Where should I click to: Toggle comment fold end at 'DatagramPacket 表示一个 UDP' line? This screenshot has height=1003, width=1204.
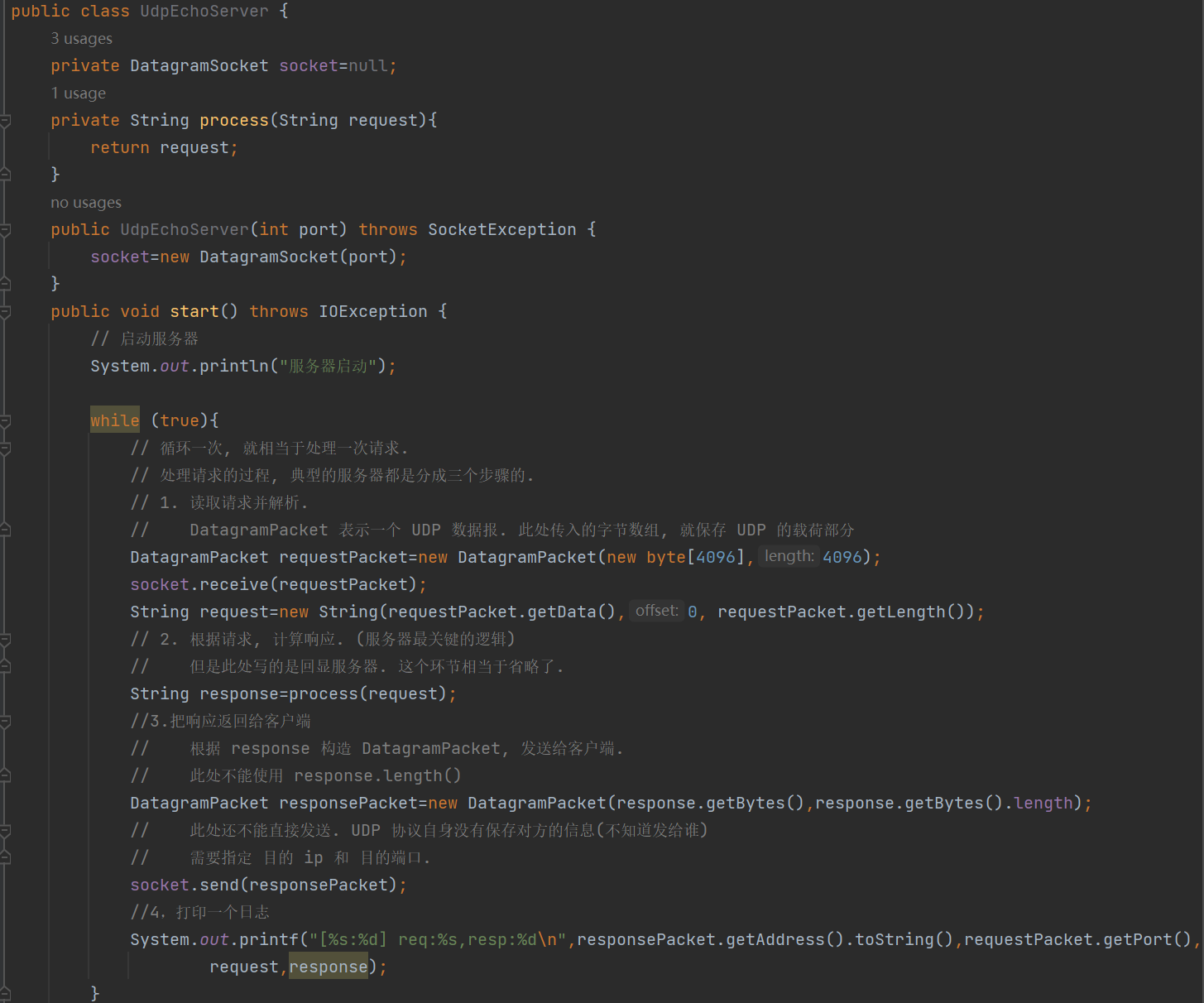point(5,530)
